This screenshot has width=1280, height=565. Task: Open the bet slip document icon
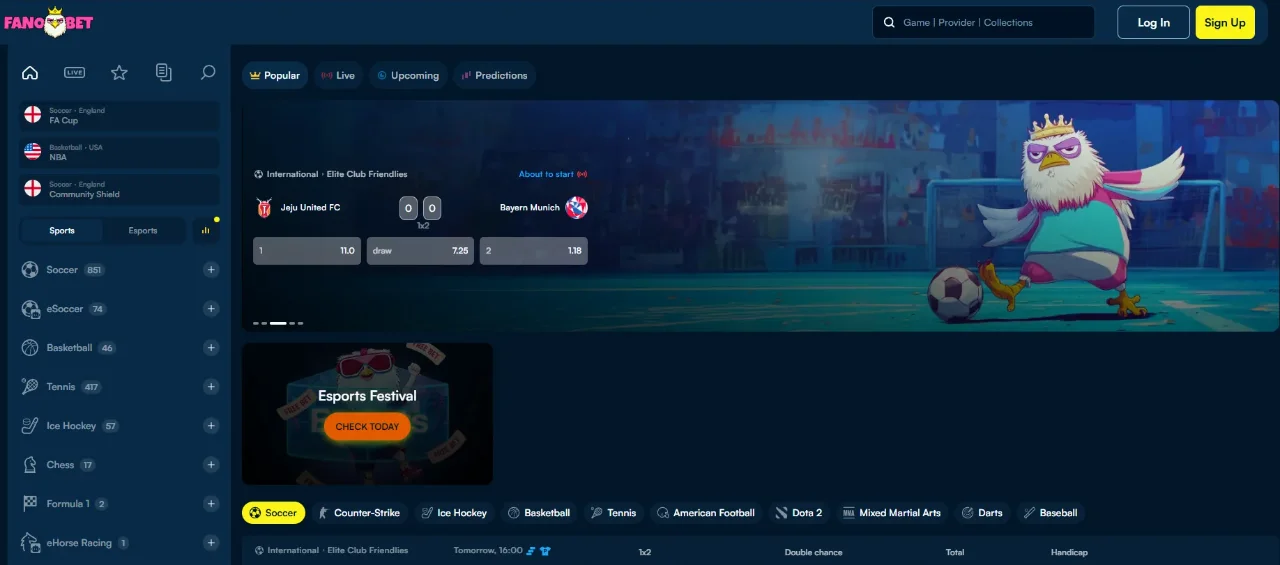coord(164,72)
